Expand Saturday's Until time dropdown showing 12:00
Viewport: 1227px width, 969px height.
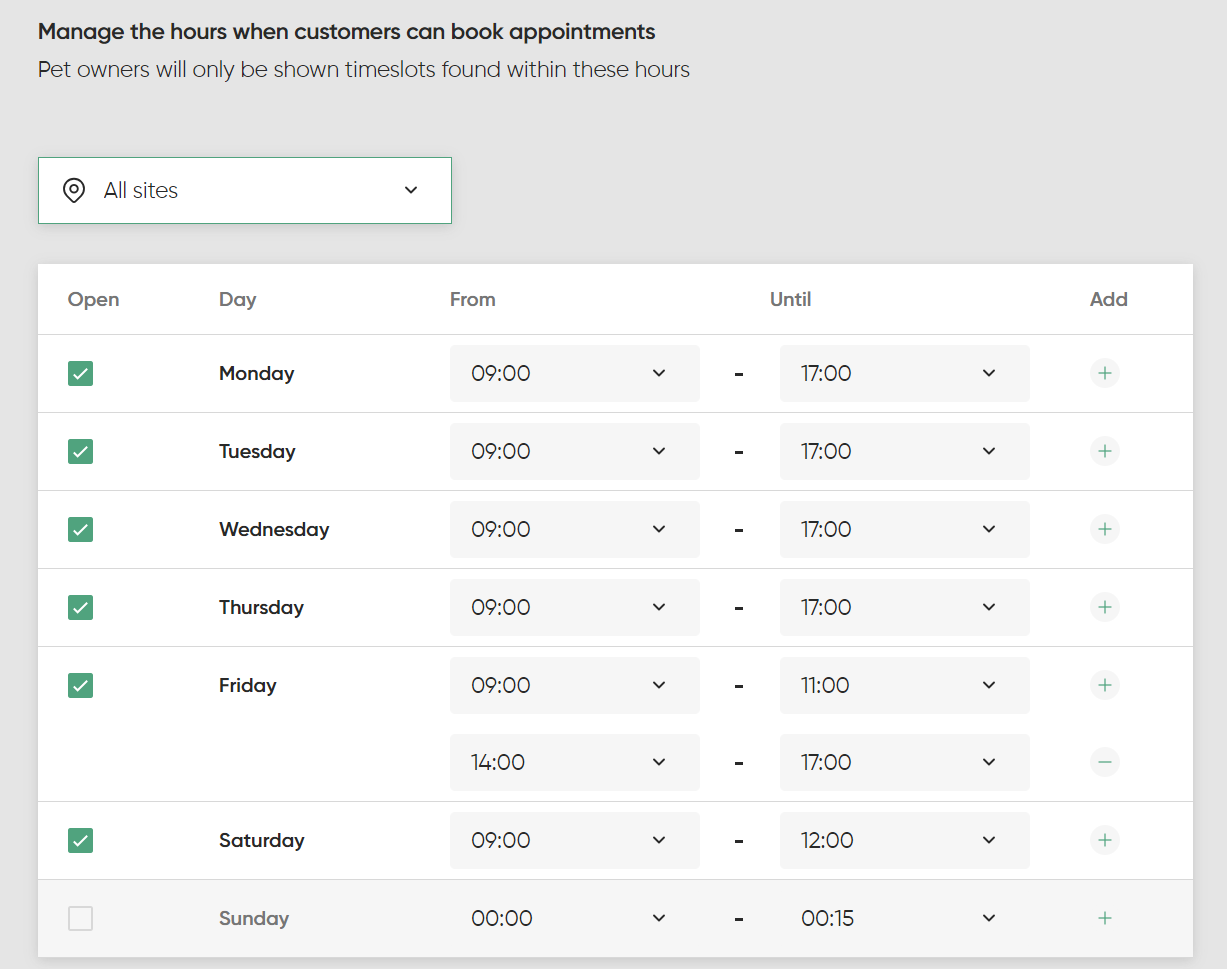(x=904, y=841)
